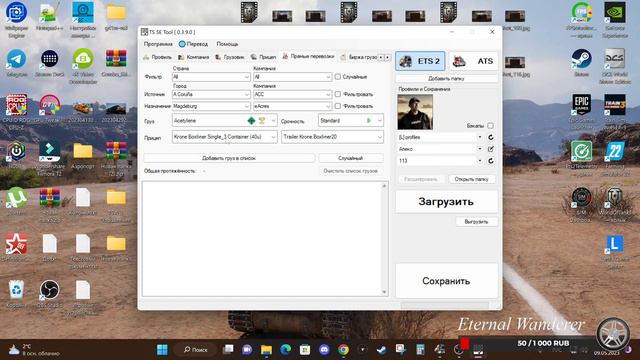
Task: Open the Recycle Bin on desktop
Action: coord(16,294)
